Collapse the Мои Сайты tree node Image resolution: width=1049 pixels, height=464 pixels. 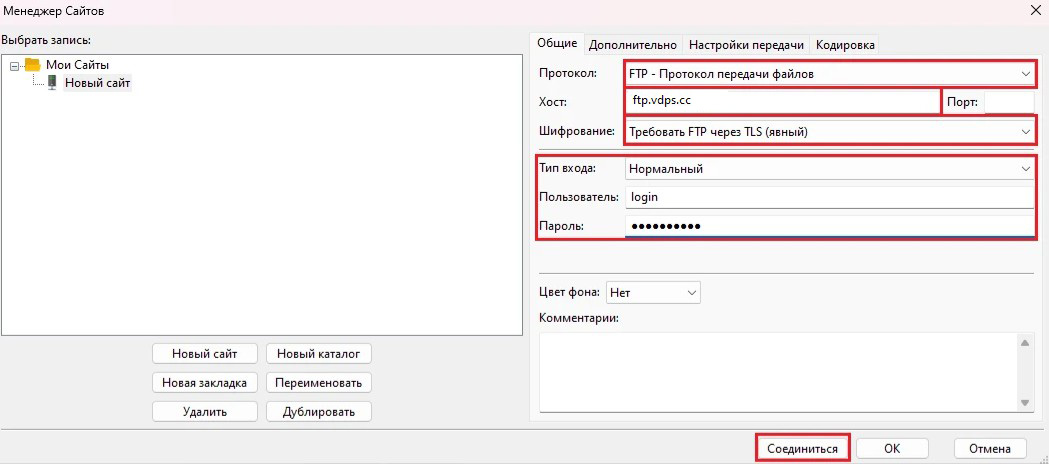coord(14,65)
